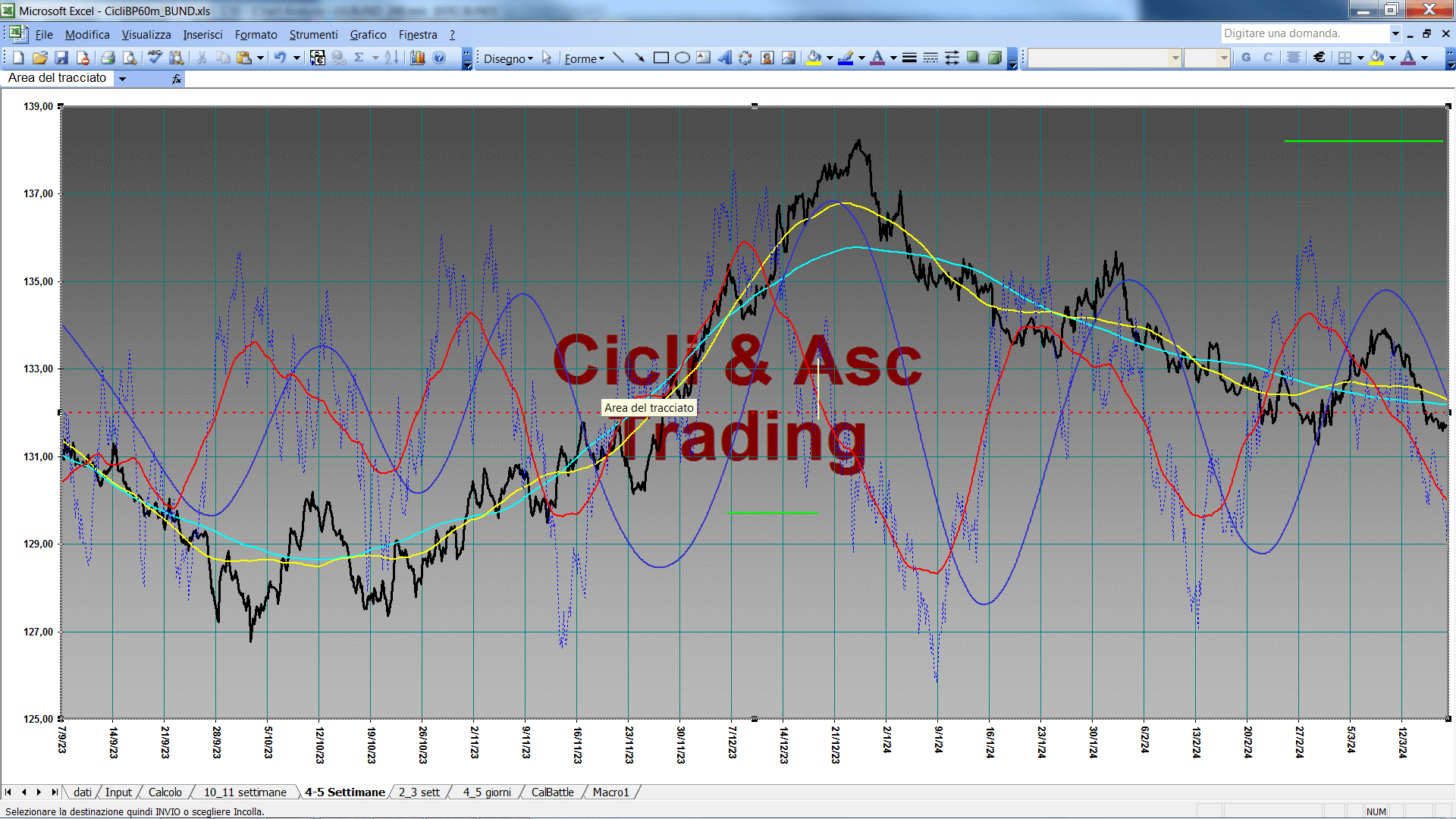Switch to the Calcolo sheet tab

[x=165, y=792]
